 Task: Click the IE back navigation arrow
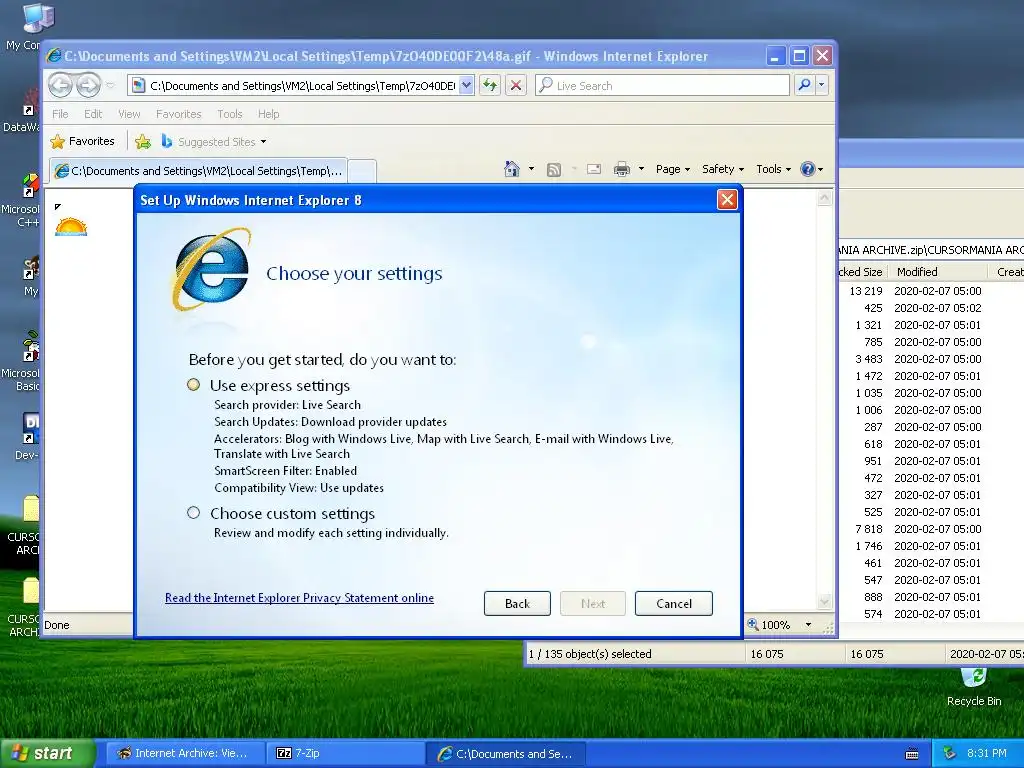point(60,85)
